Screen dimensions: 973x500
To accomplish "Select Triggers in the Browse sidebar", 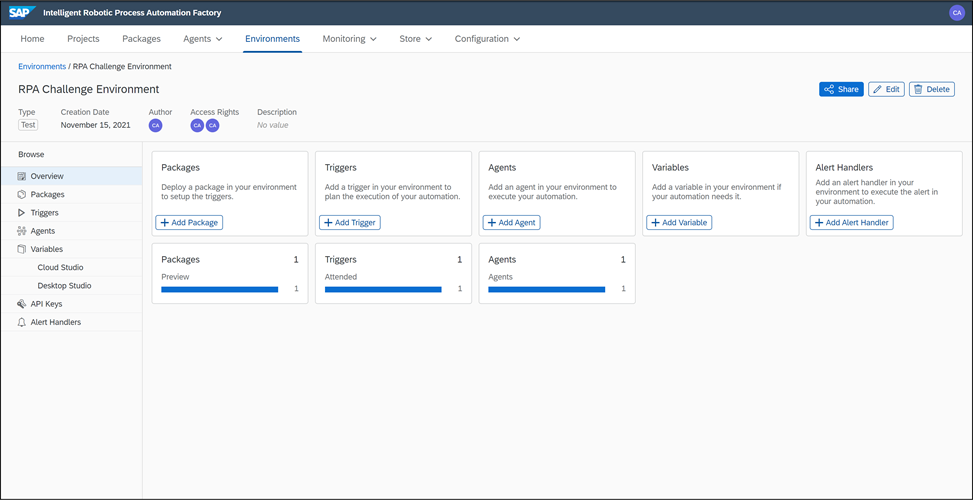I will click(71, 213).
